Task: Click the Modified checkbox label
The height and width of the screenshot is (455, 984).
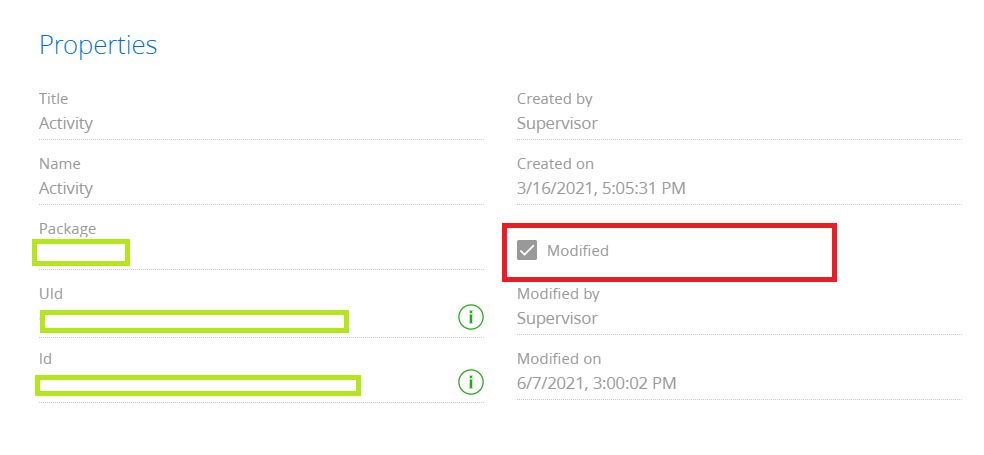Action: point(577,250)
